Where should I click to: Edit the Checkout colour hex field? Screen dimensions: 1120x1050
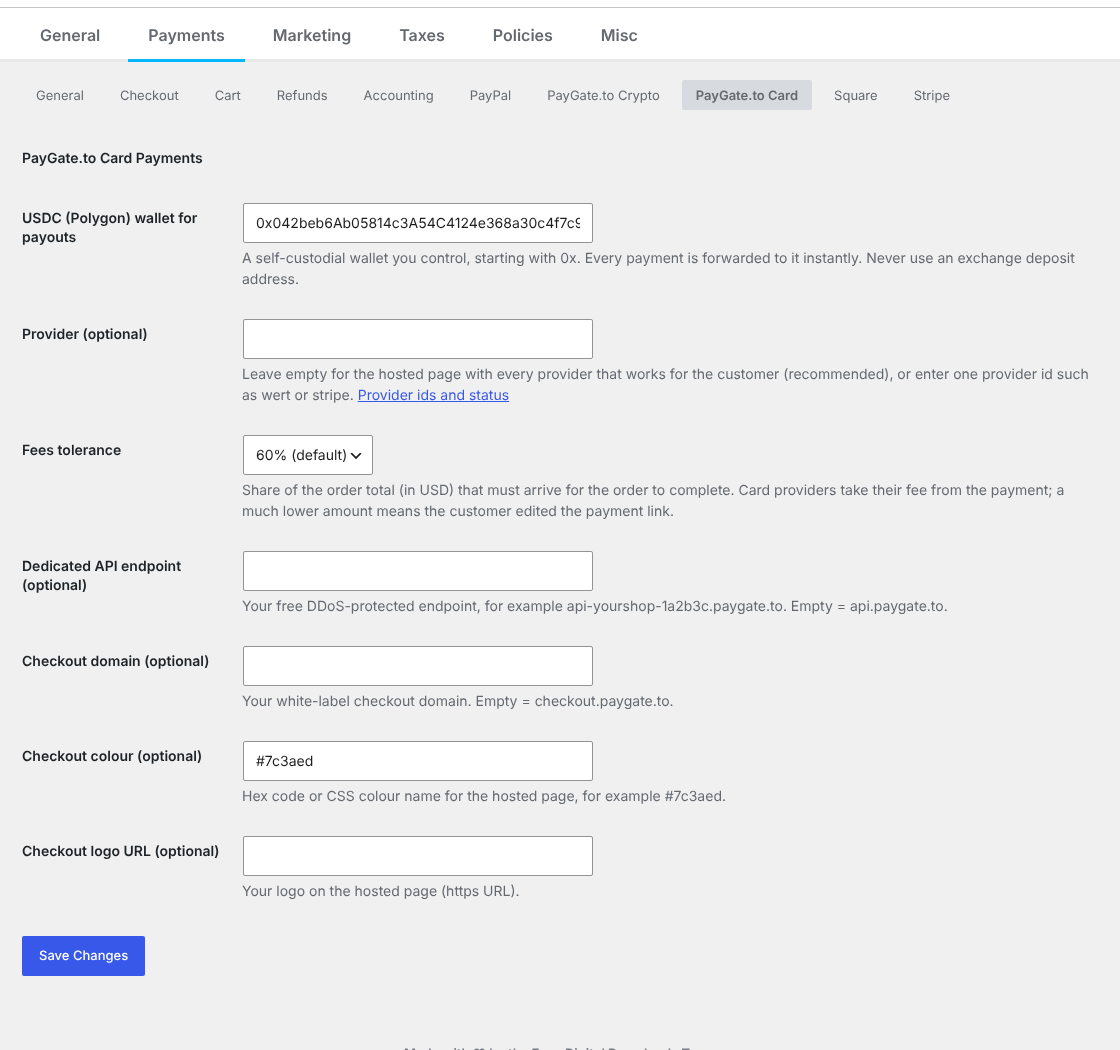click(418, 761)
